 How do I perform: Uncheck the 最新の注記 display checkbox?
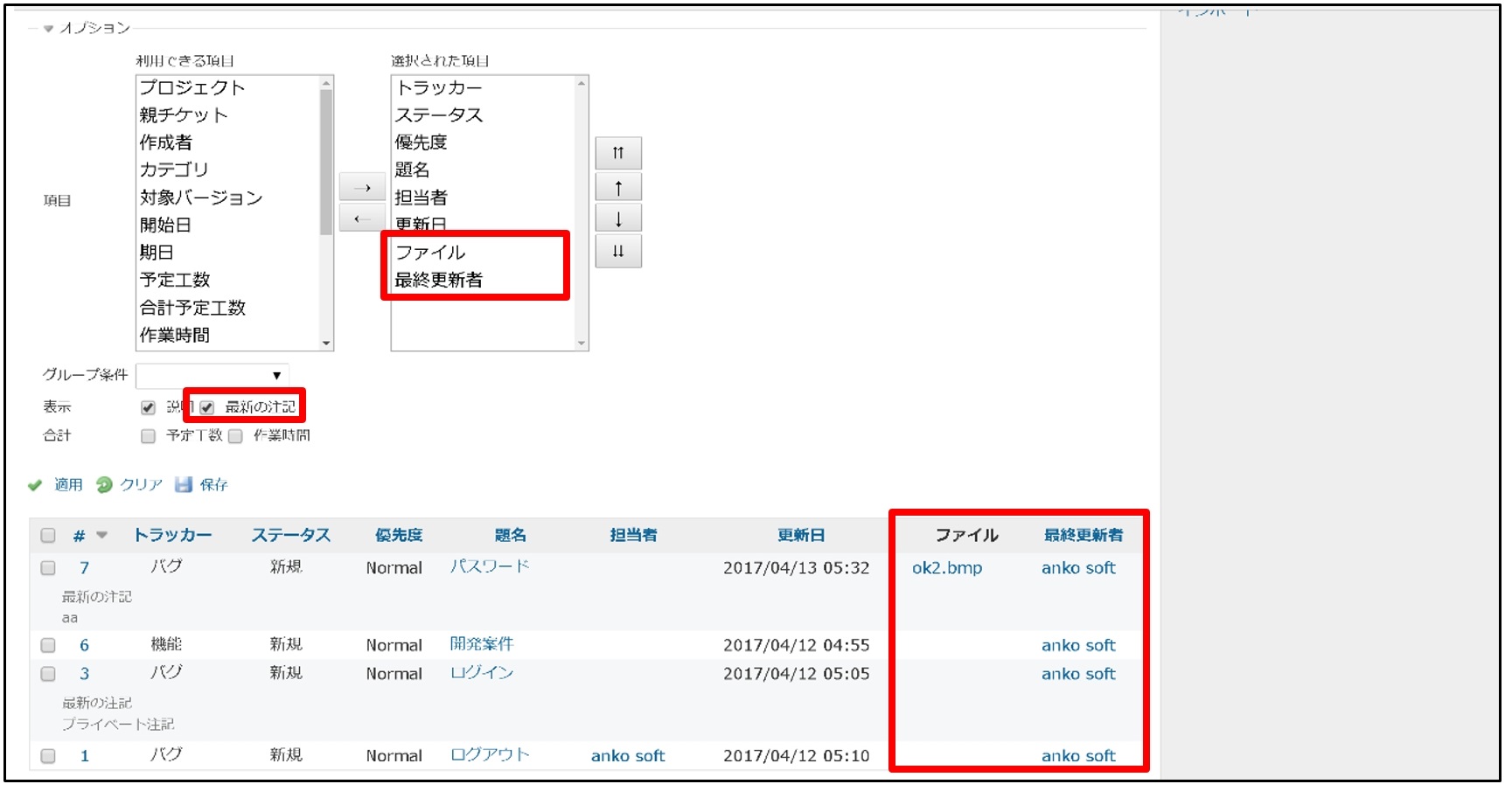tap(207, 406)
